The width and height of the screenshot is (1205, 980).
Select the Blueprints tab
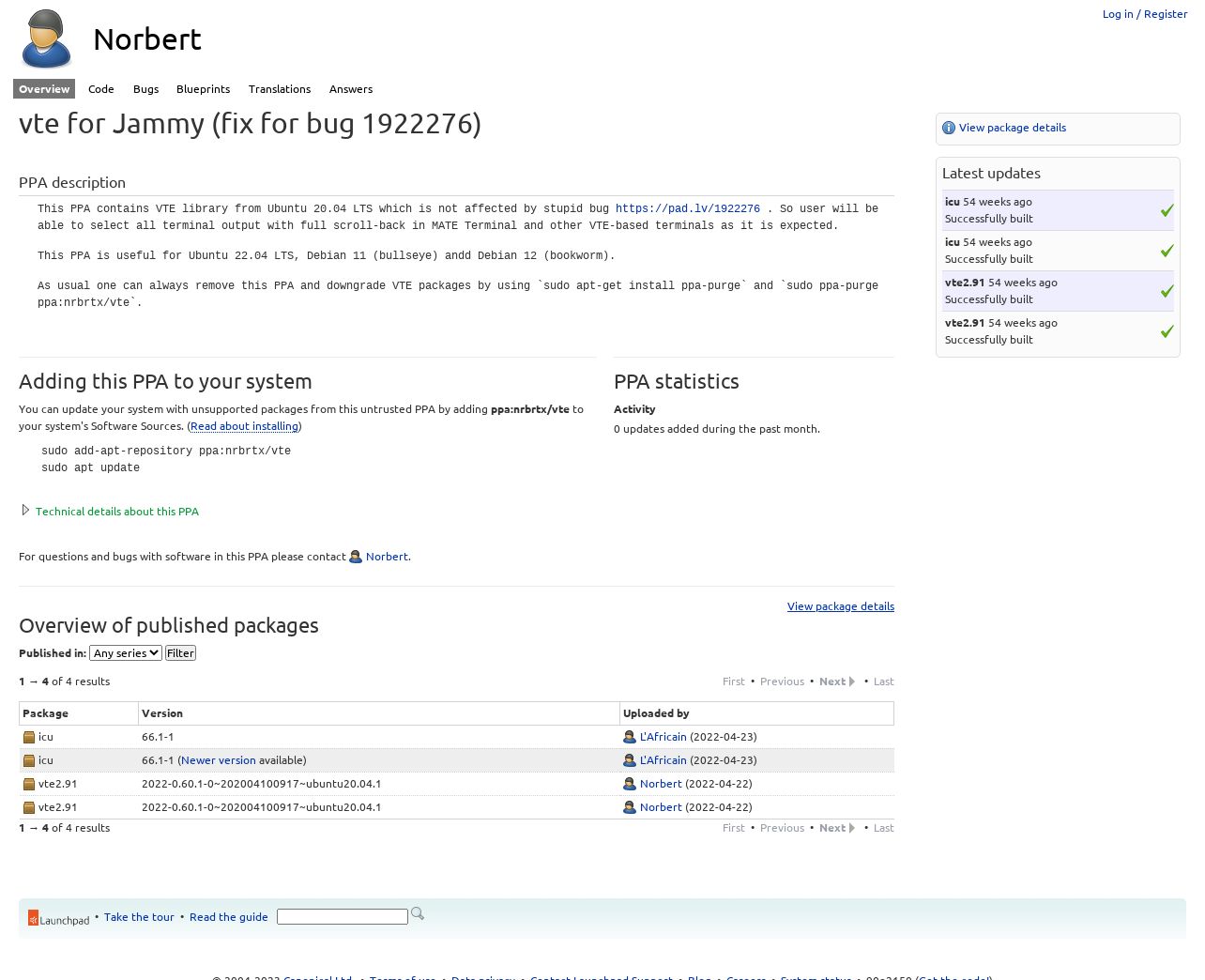tap(203, 89)
